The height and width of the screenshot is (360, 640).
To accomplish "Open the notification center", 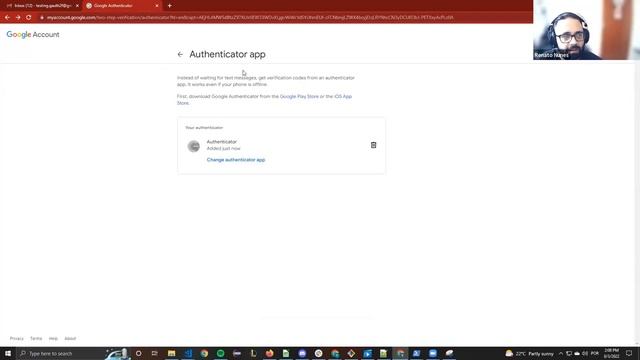I will [x=629, y=353].
